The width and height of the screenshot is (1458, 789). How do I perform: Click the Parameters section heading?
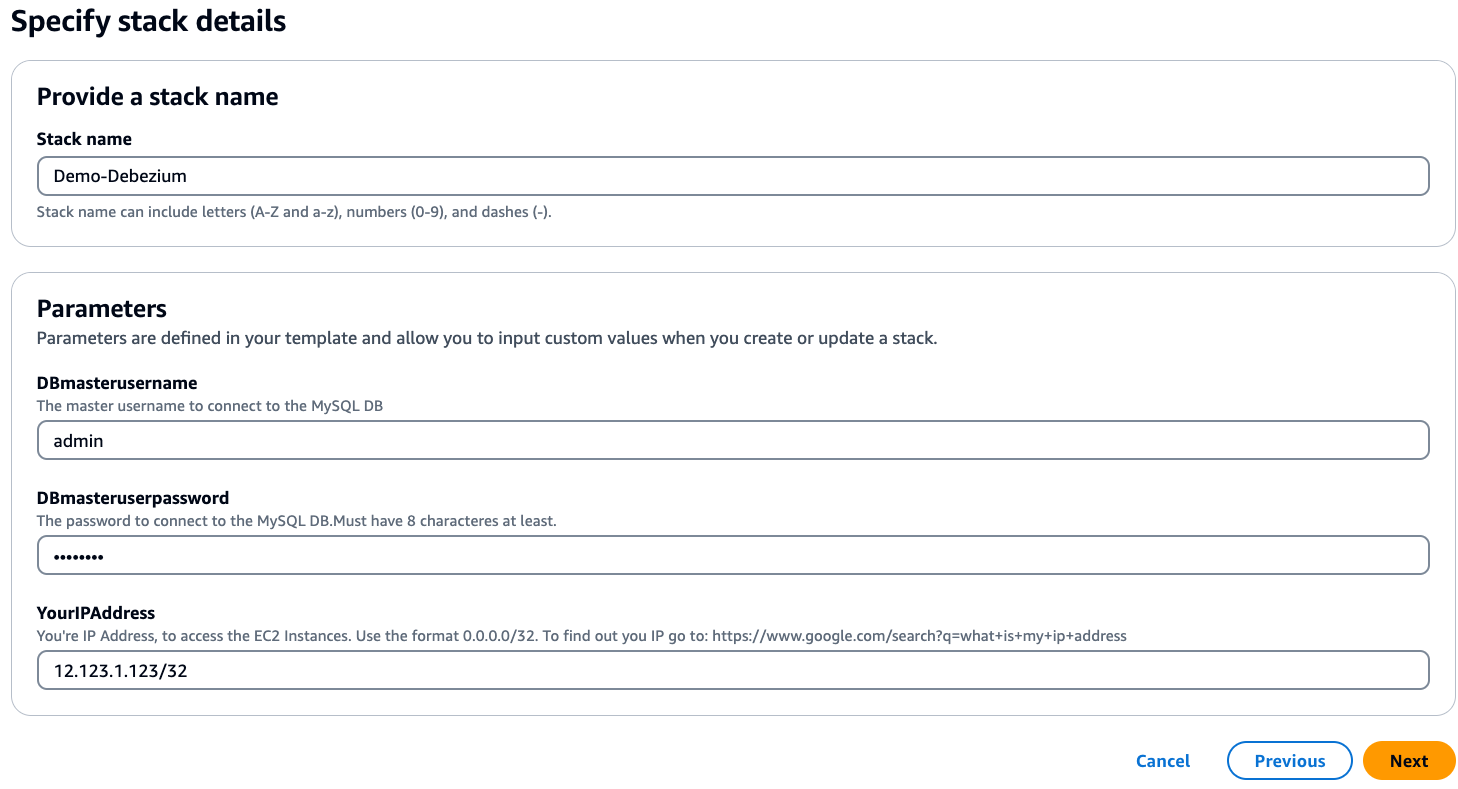click(102, 308)
